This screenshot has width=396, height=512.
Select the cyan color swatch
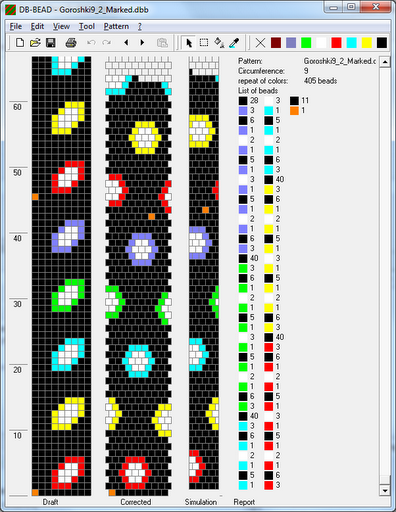(x=352, y=43)
